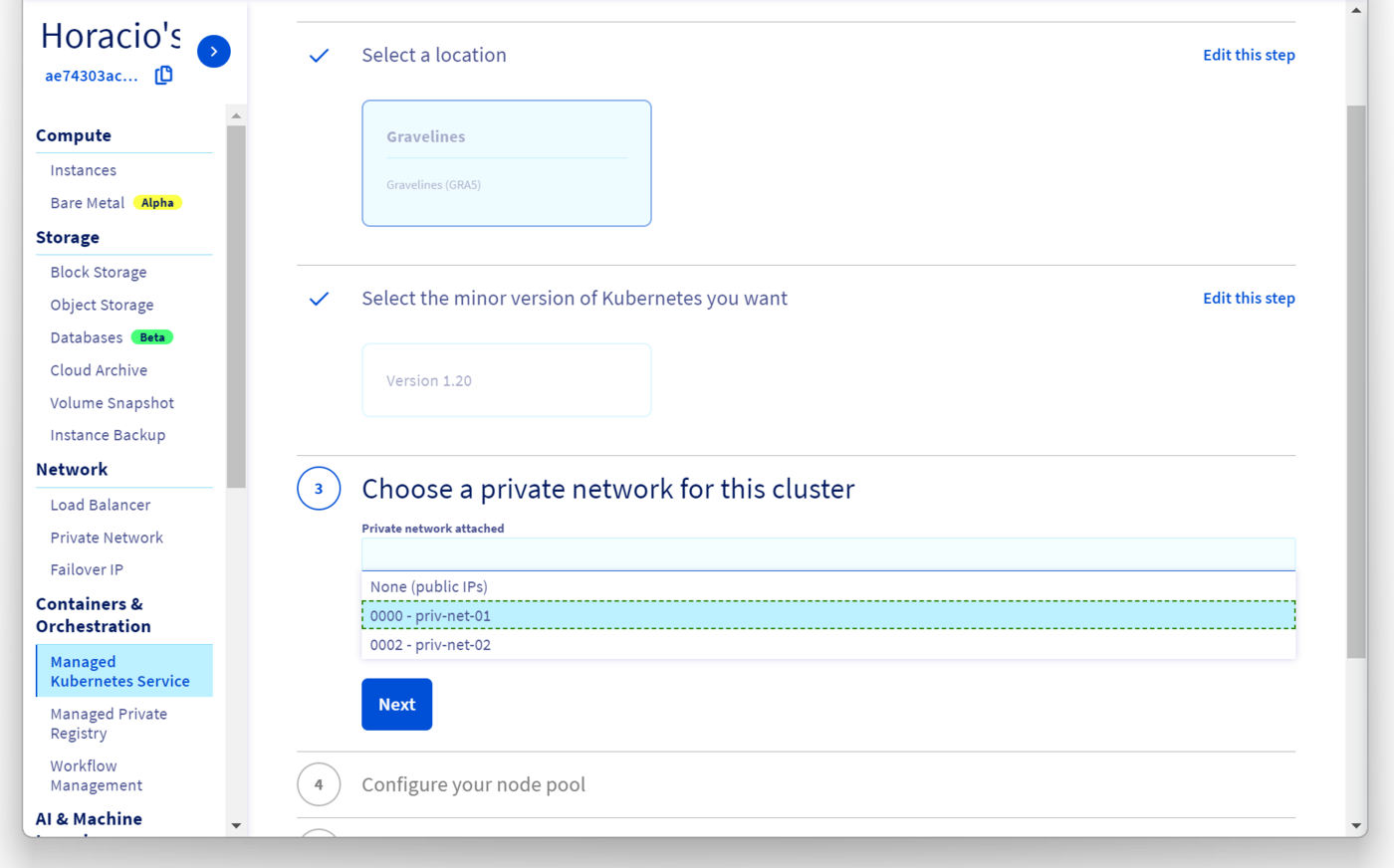This screenshot has height=868, width=1394.
Task: Expand the sidebar with the blue arrow icon
Action: (213, 51)
